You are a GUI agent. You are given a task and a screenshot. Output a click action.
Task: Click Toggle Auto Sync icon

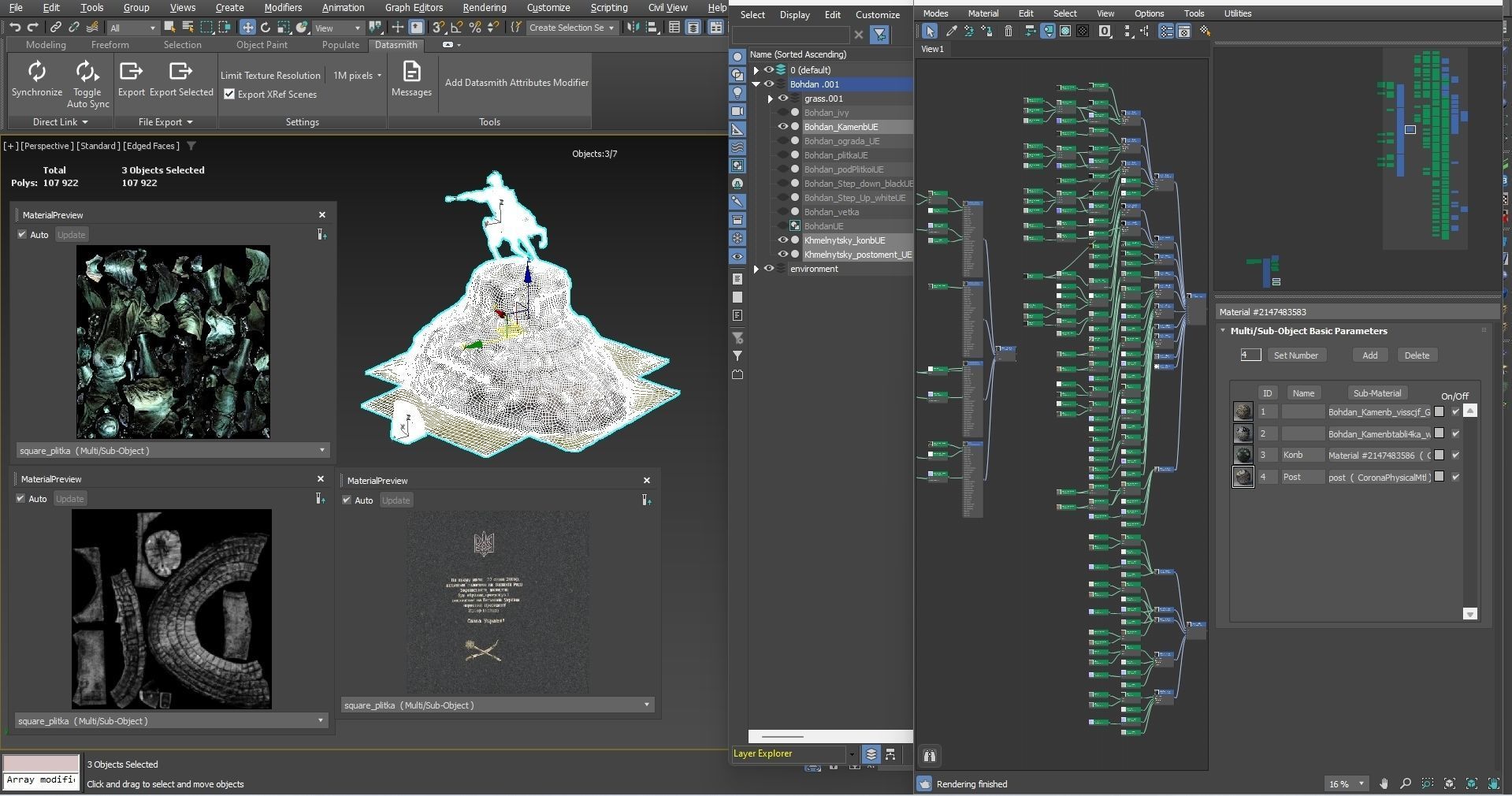(86, 73)
